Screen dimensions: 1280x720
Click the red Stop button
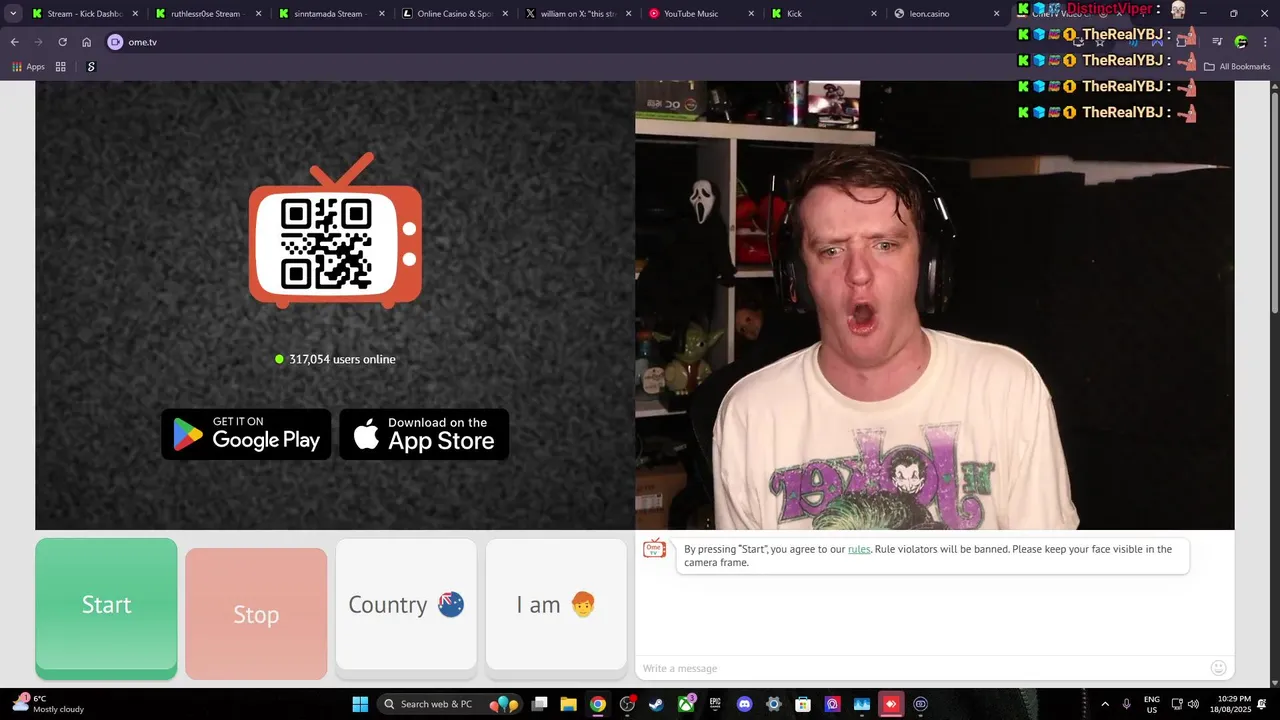pyautogui.click(x=256, y=614)
